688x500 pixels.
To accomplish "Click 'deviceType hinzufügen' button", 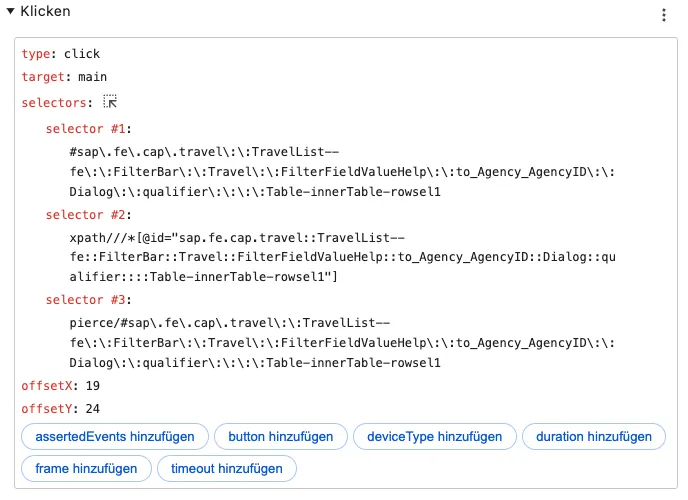I will 434,437.
